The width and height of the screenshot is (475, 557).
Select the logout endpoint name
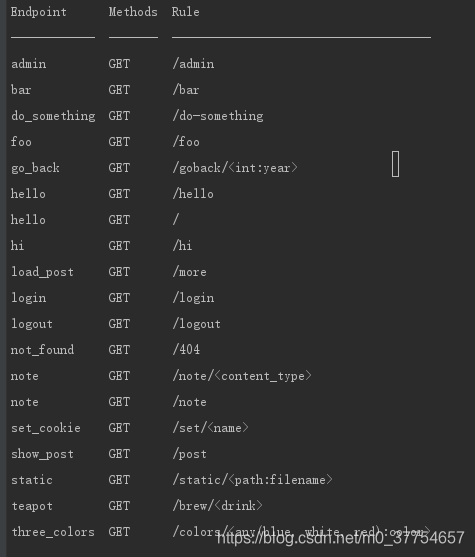click(32, 324)
